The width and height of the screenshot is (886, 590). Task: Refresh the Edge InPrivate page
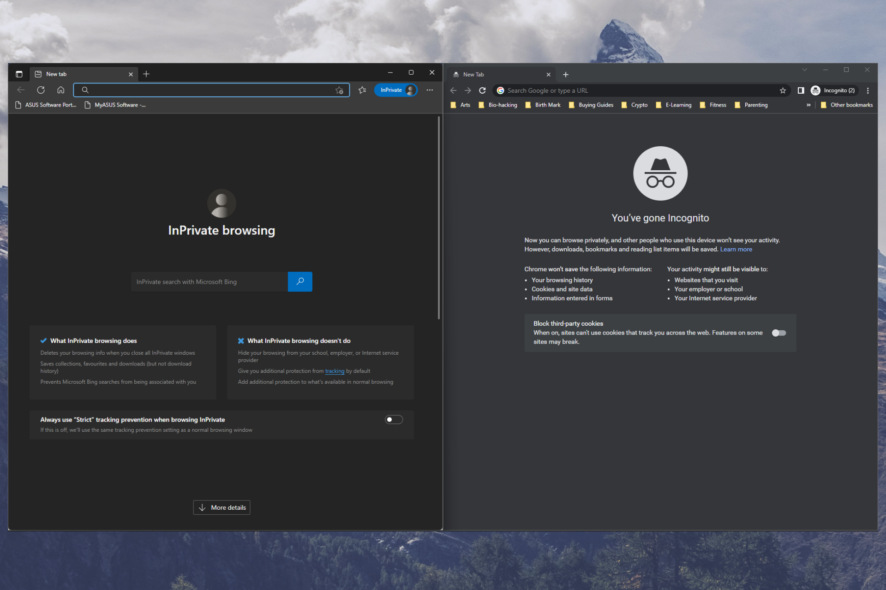click(40, 89)
